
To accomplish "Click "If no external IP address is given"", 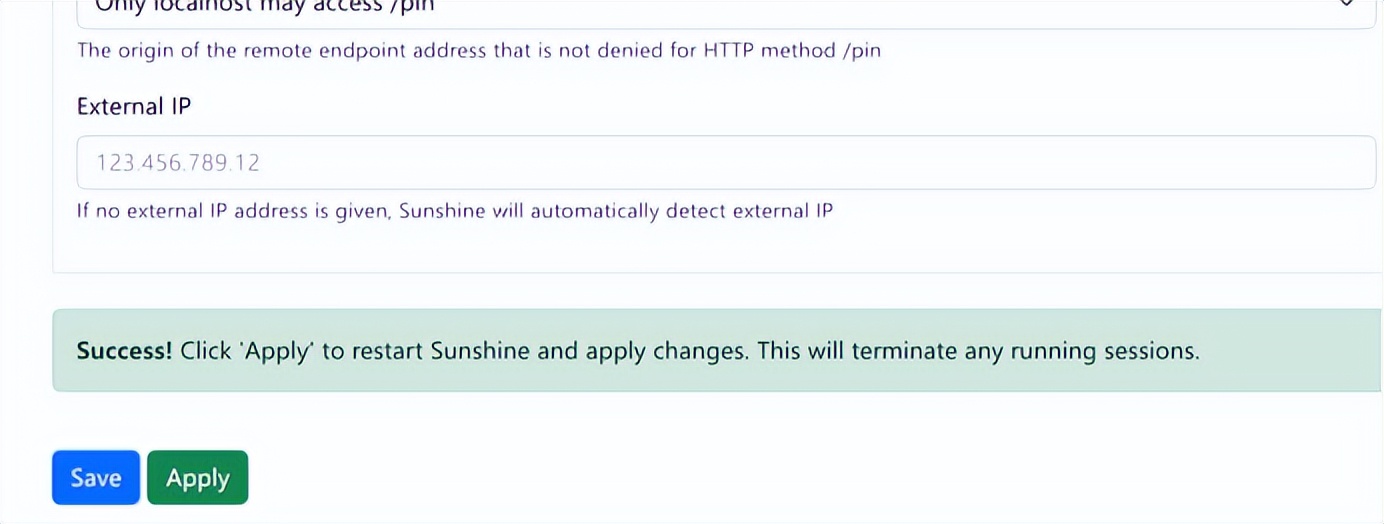I will pyautogui.click(x=233, y=211).
